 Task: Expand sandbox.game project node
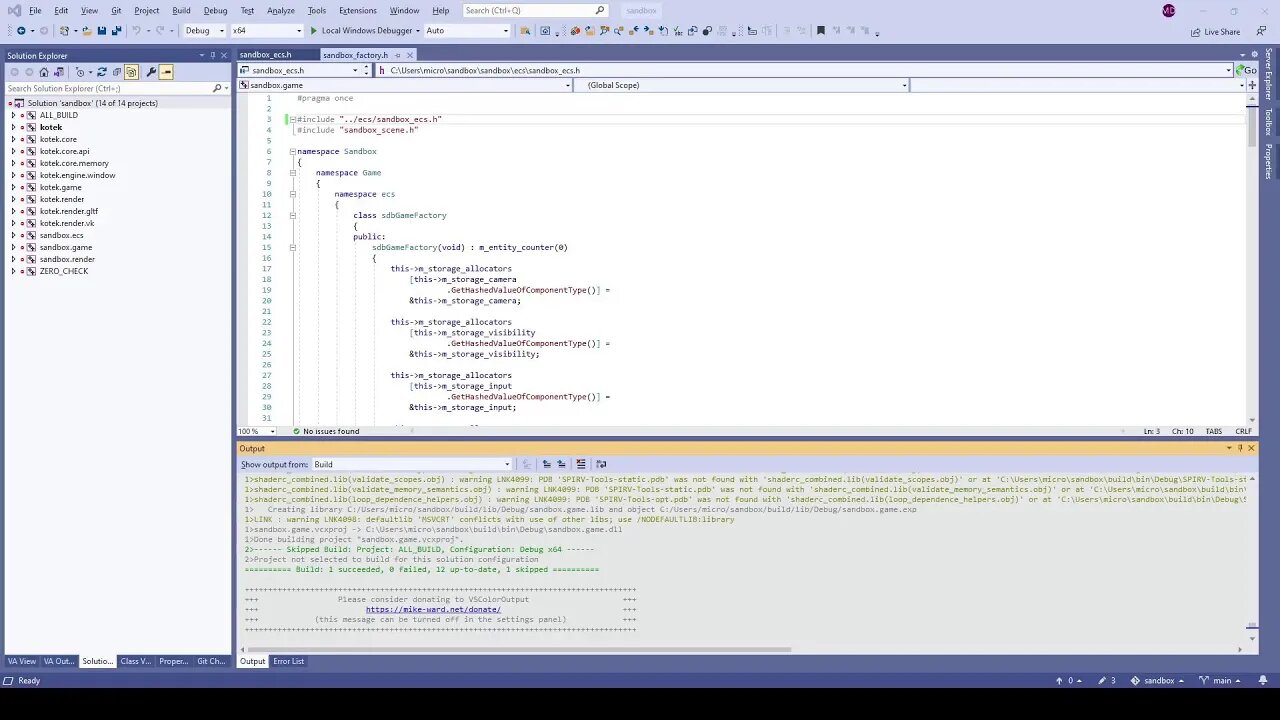(13, 247)
